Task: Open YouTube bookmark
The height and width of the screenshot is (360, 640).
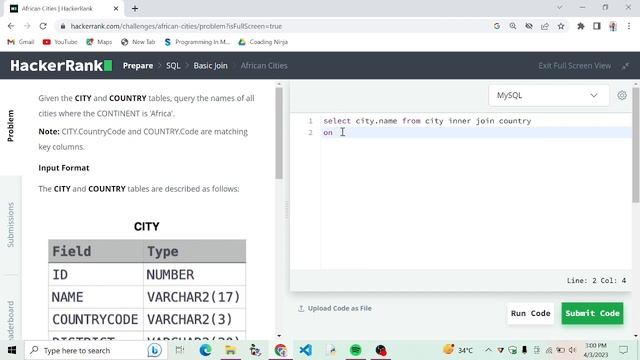Action: click(60, 42)
